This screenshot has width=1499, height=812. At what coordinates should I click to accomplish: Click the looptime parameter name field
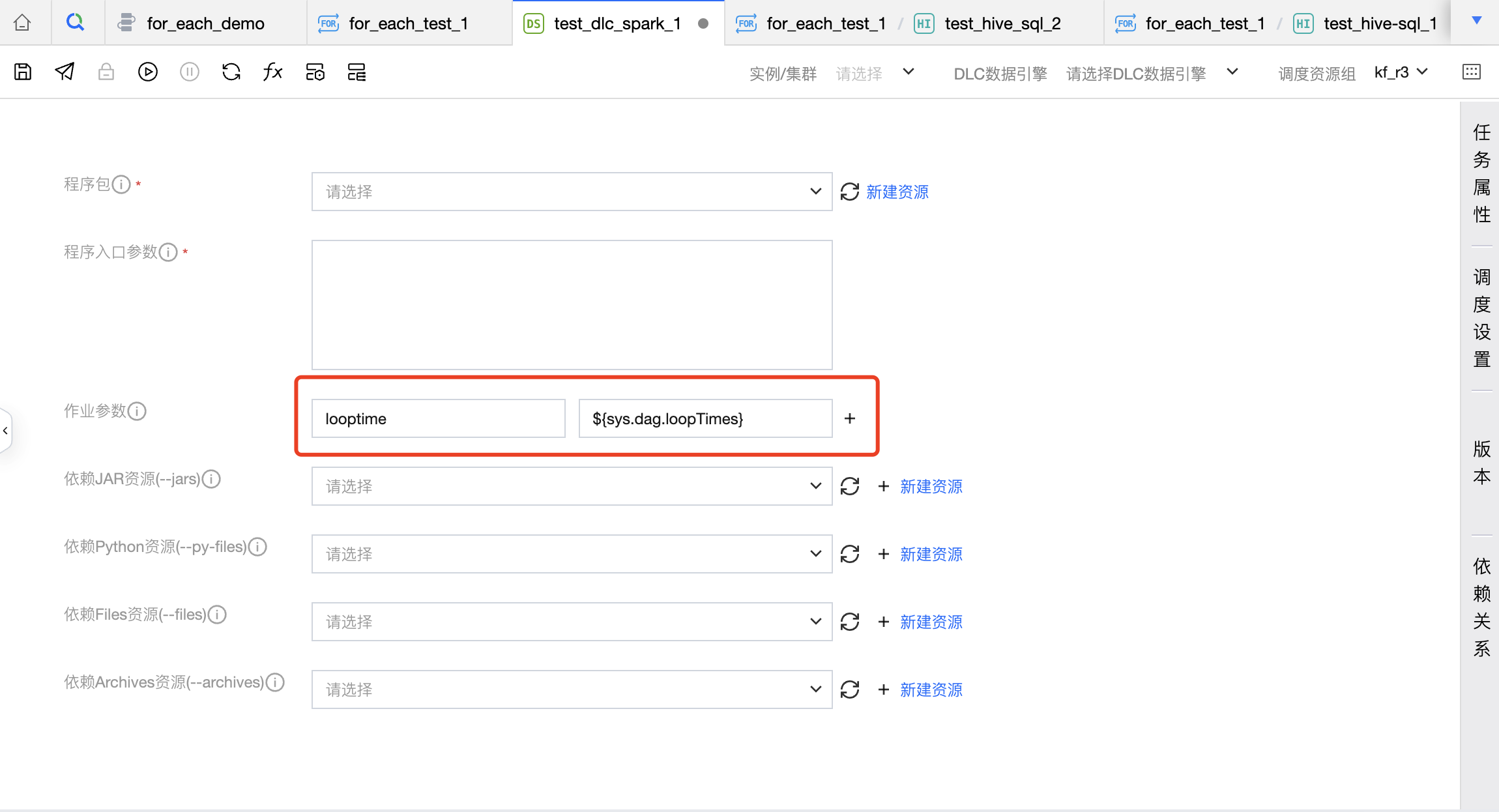438,418
